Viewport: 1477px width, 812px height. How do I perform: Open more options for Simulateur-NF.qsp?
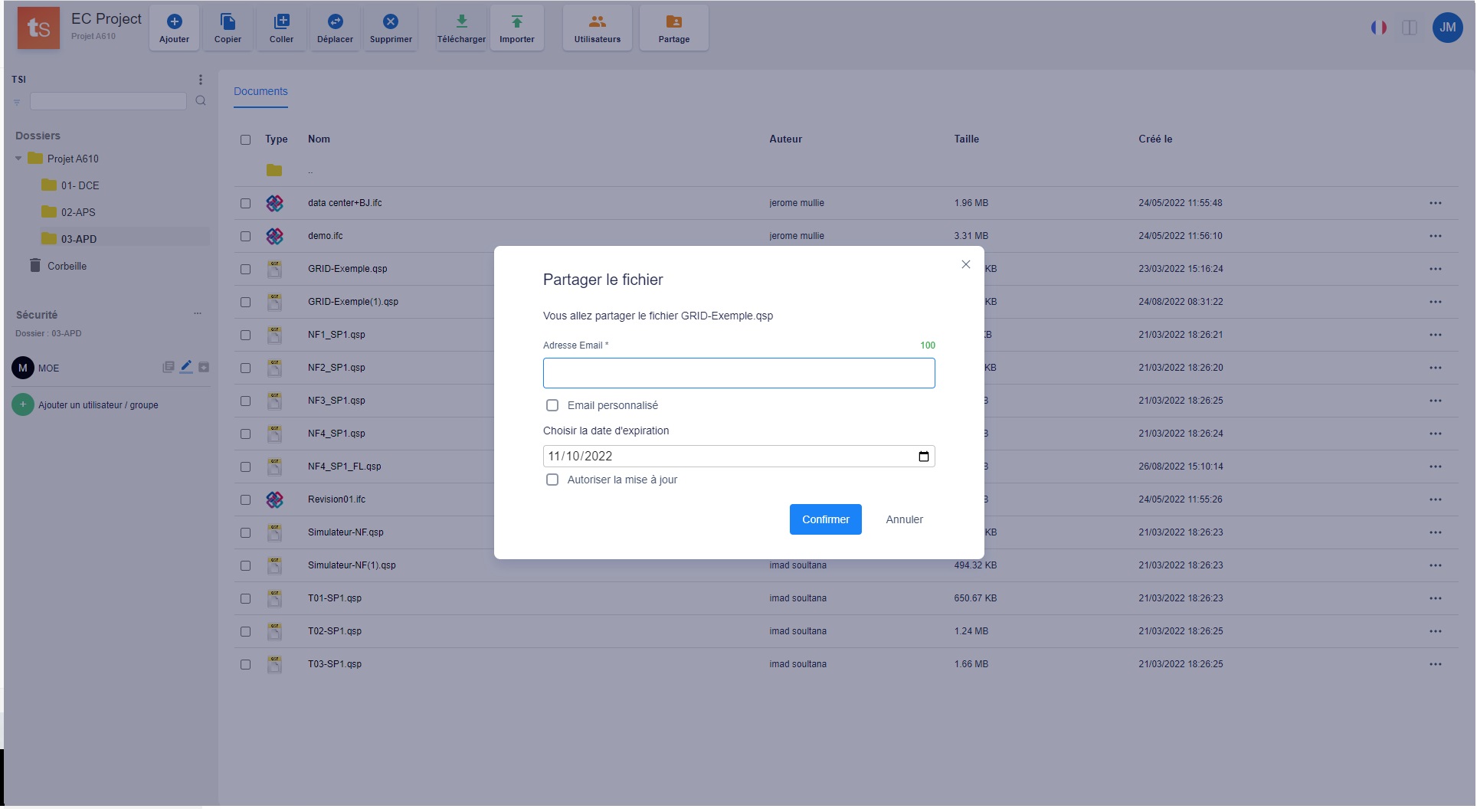point(1435,532)
